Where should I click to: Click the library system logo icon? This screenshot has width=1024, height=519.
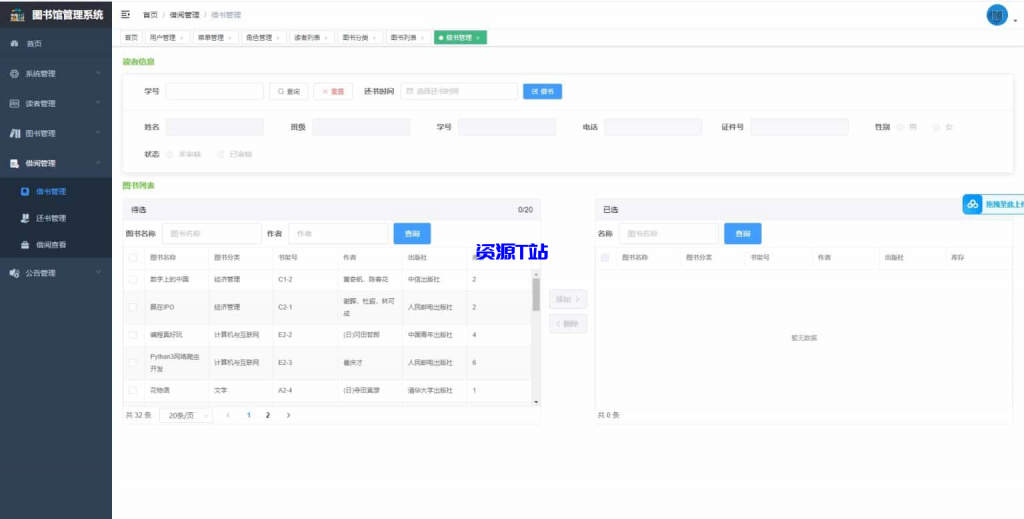18,14
